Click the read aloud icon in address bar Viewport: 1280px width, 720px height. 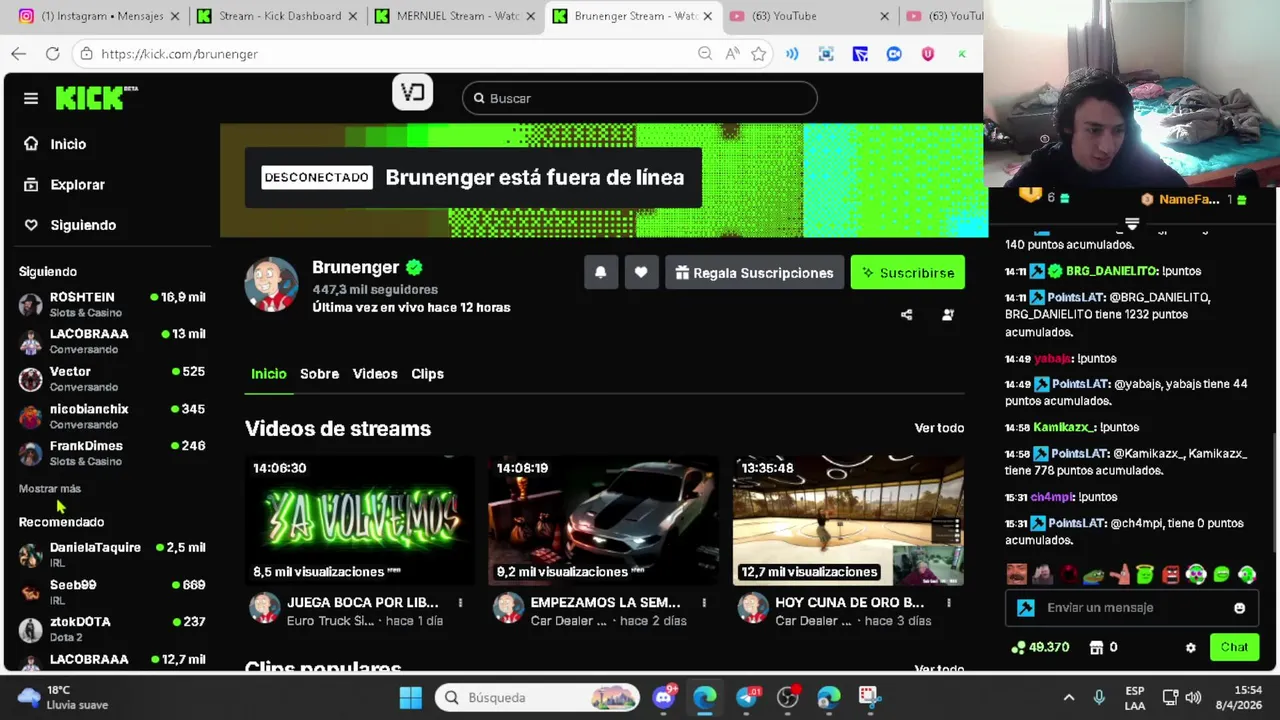tap(732, 54)
